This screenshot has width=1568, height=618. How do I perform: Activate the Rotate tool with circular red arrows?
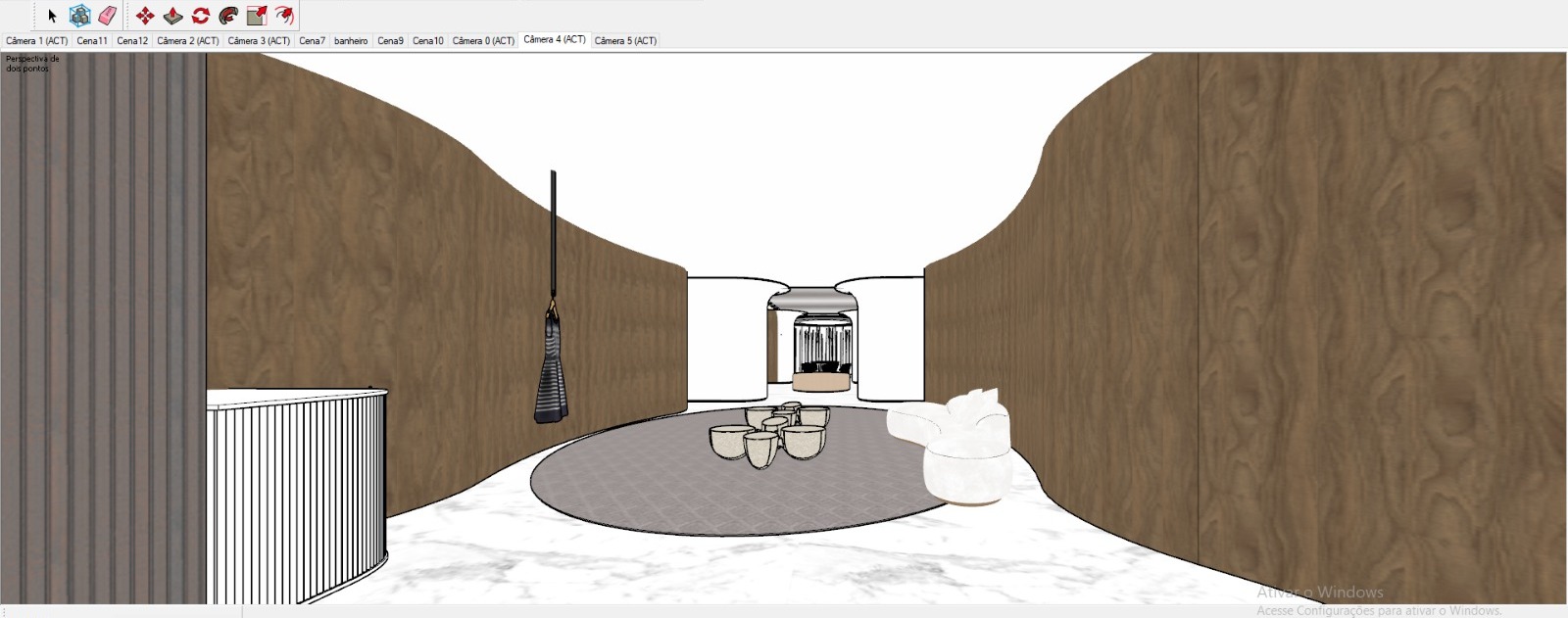click(201, 16)
